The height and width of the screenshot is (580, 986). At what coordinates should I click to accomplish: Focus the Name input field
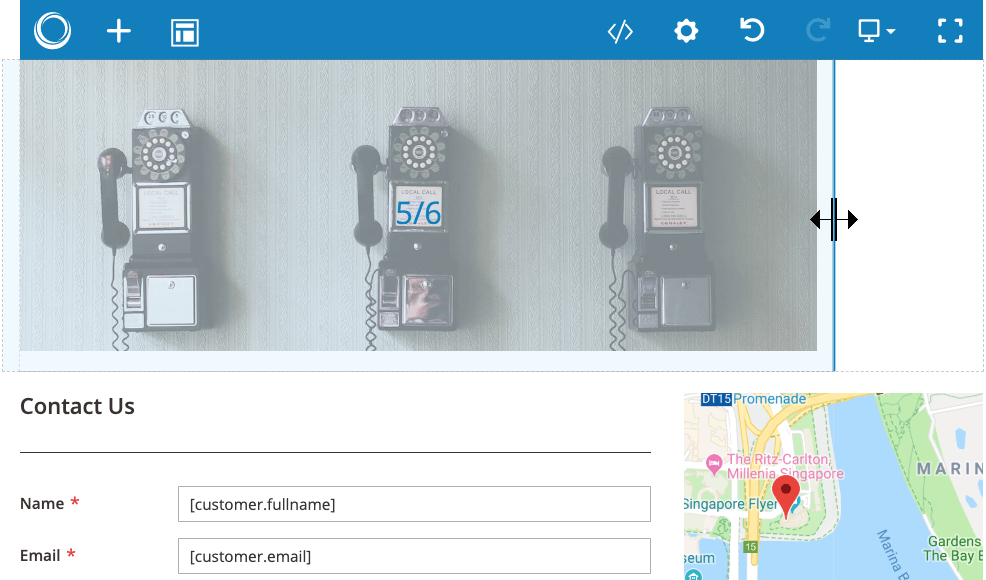(413, 504)
